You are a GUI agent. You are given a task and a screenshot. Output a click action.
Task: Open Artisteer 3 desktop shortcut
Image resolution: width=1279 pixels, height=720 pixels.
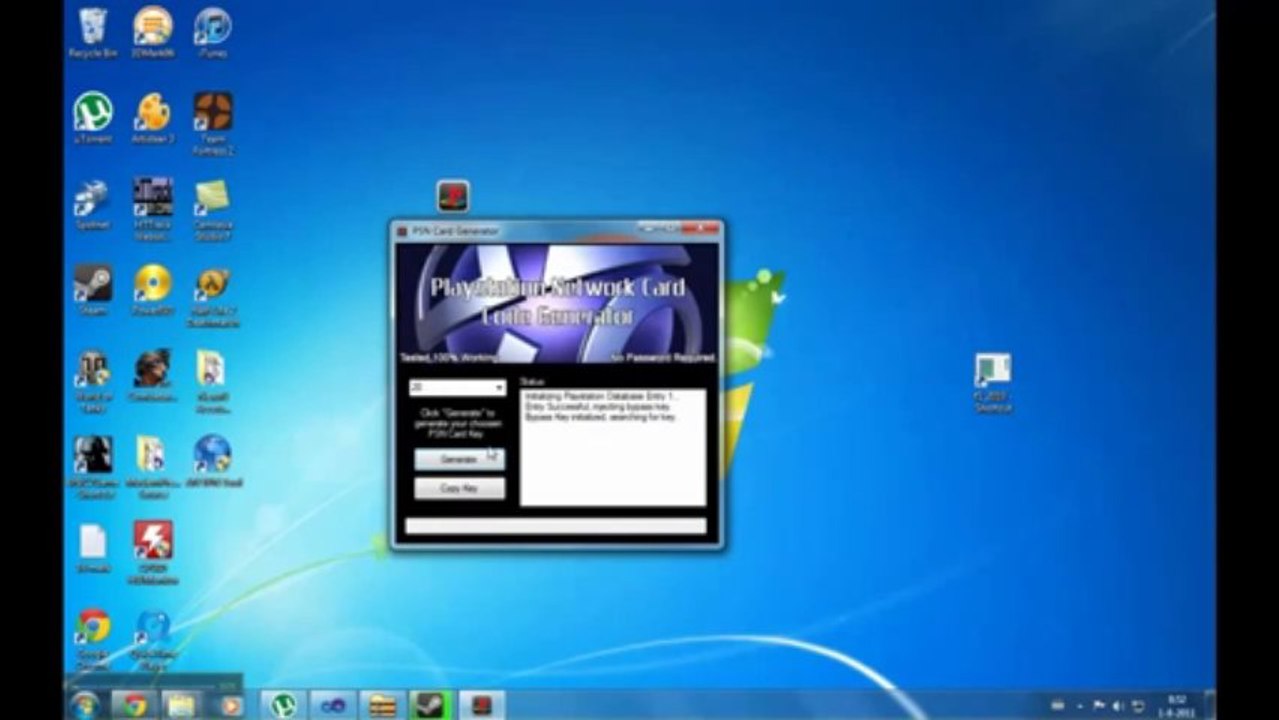[153, 118]
